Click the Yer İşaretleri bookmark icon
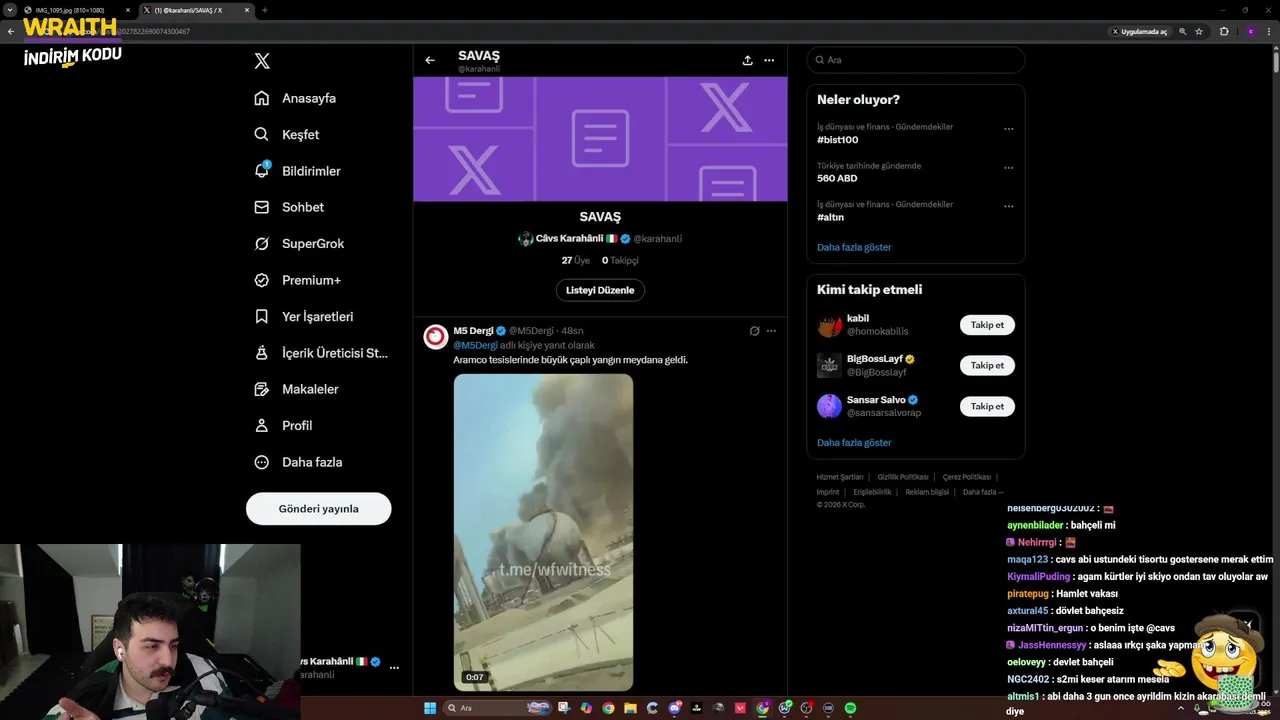 pos(262,316)
